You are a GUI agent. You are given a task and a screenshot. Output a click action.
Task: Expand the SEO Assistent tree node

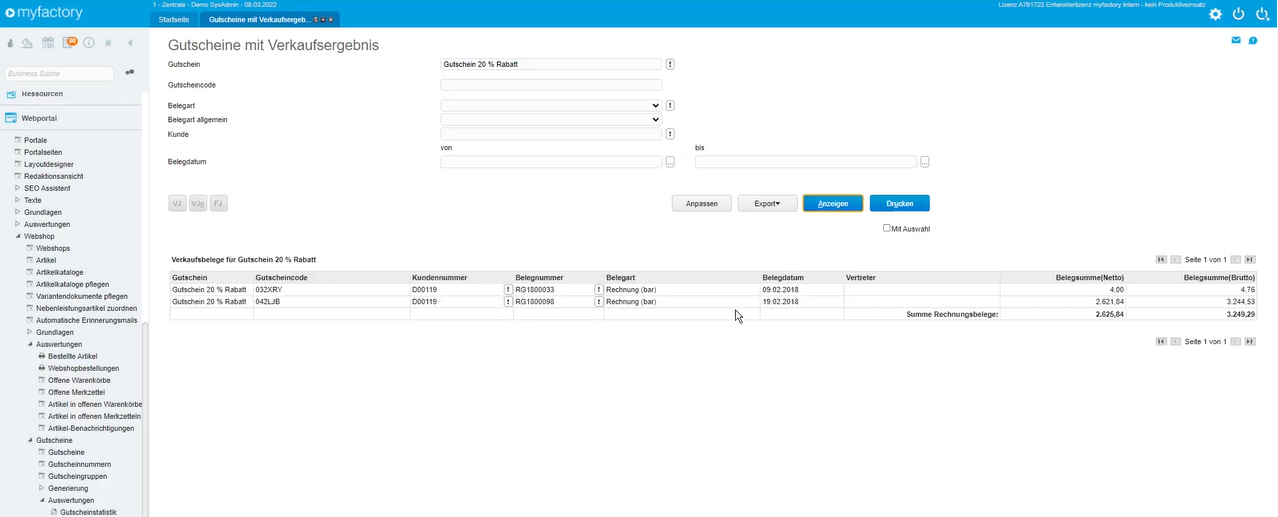17,188
